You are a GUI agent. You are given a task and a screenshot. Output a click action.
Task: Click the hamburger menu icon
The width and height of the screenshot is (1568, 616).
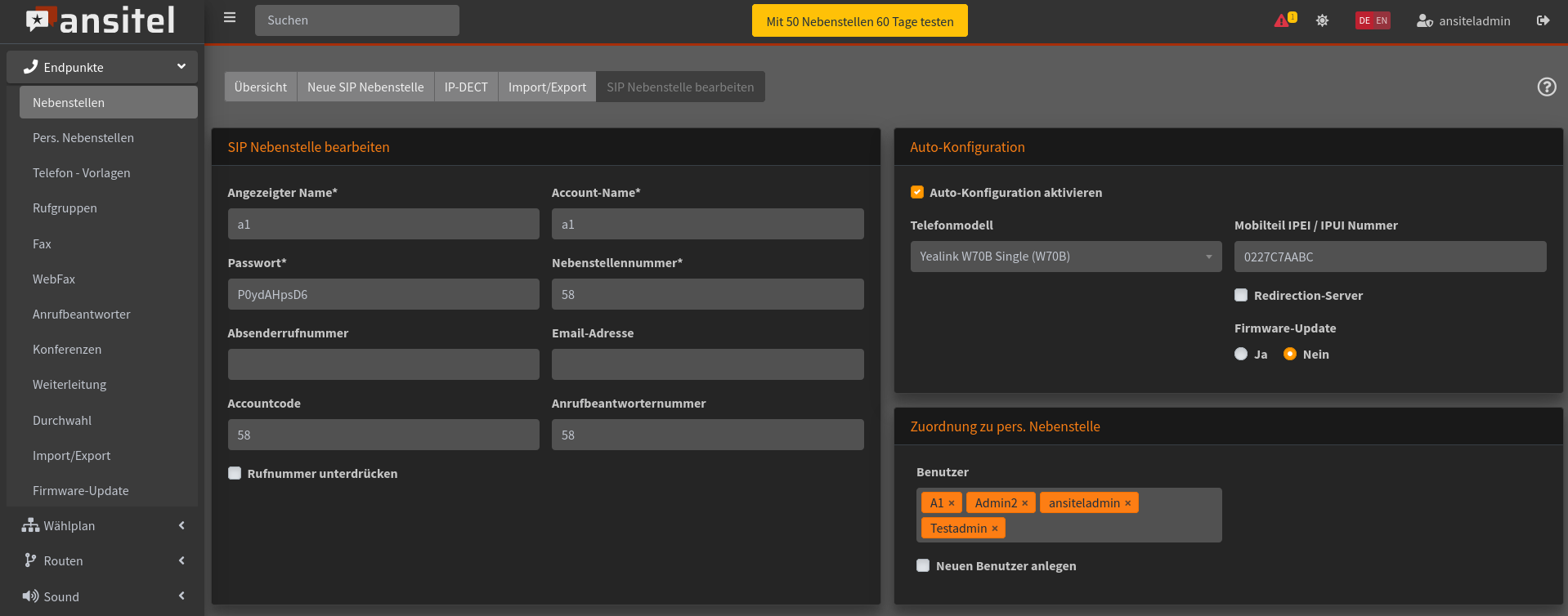[x=230, y=18]
